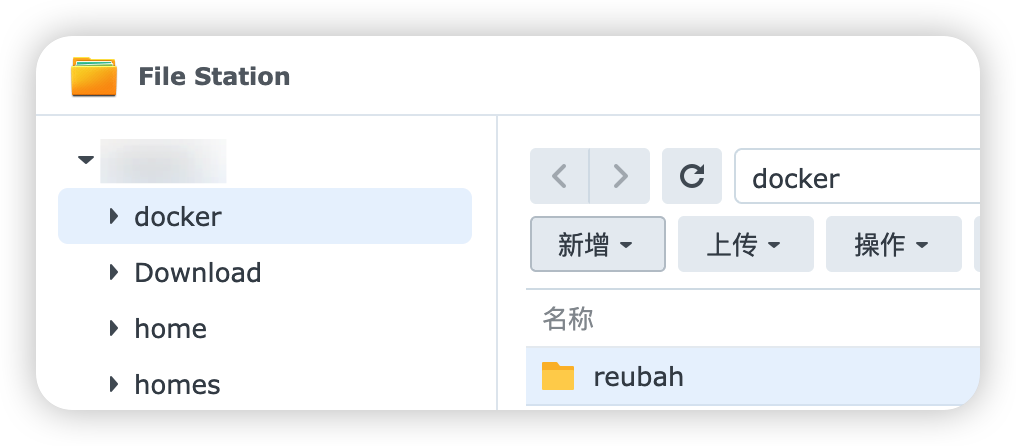Select docker in the folder tree
The height and width of the screenshot is (446, 1016).
(x=178, y=216)
